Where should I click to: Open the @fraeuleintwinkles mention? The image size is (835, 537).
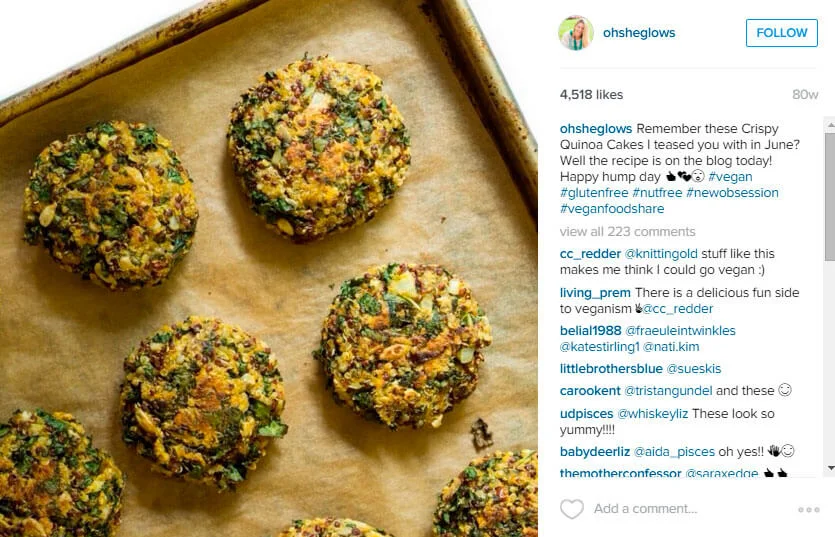pyautogui.click(x=680, y=331)
